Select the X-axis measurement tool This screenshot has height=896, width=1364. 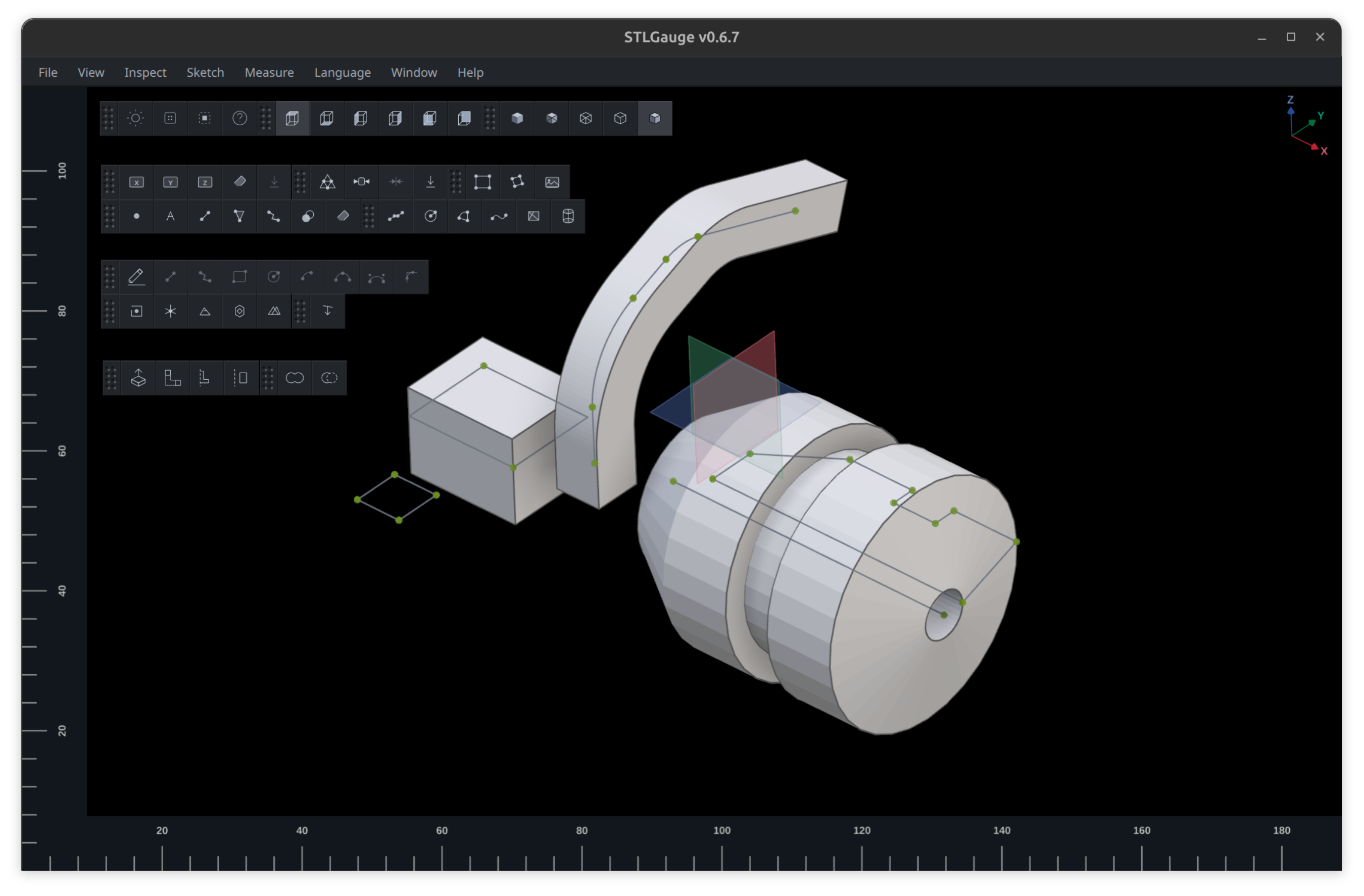coord(136,182)
